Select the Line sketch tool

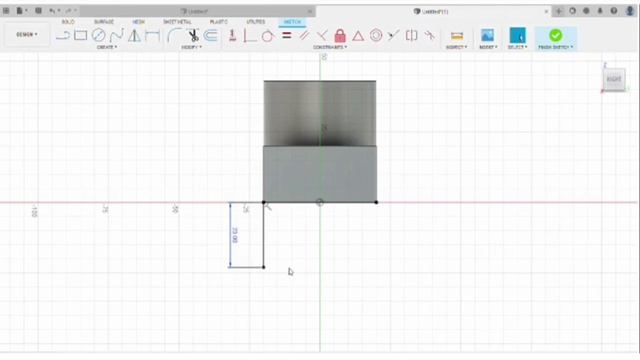pyautogui.click(x=63, y=36)
